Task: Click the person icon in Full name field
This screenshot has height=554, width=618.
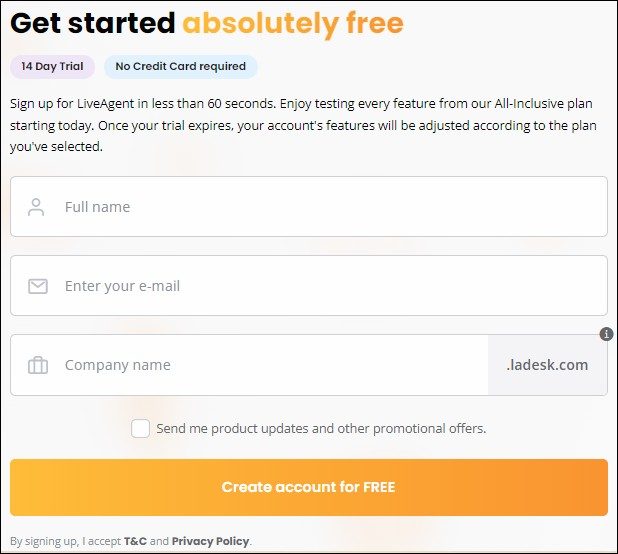Action: coord(36,207)
